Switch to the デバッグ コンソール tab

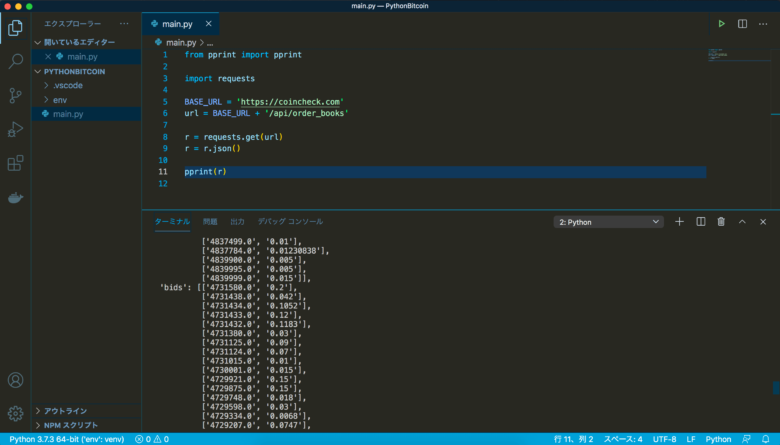[290, 221]
